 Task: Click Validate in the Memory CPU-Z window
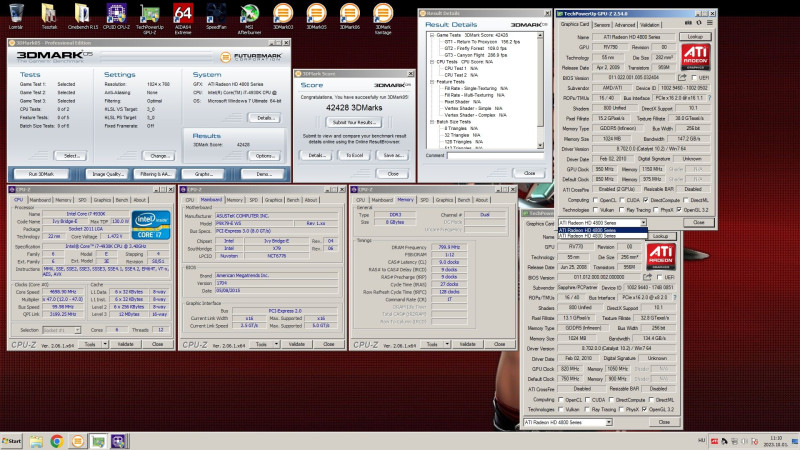(x=467, y=344)
